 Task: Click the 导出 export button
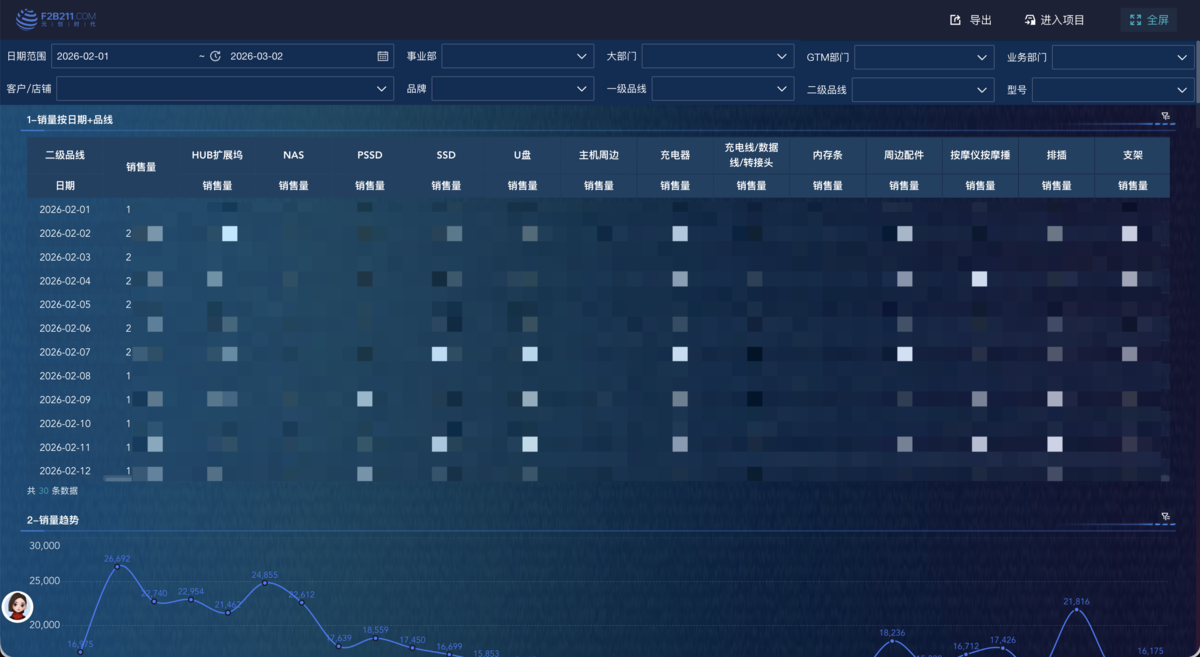coord(970,20)
